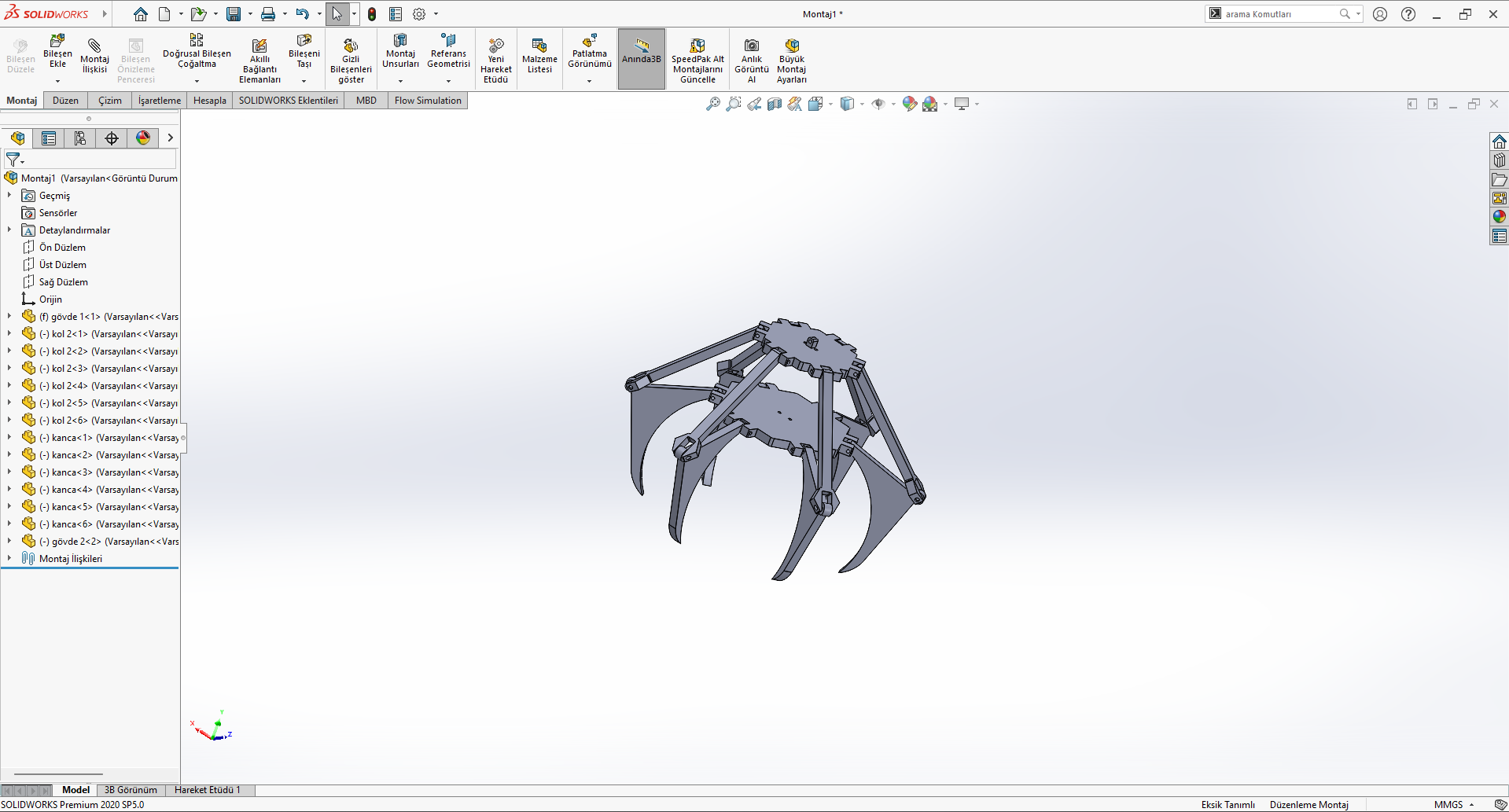
Task: Click SpeedPak Alt Montajlarını Güncelle
Action: 697,61
